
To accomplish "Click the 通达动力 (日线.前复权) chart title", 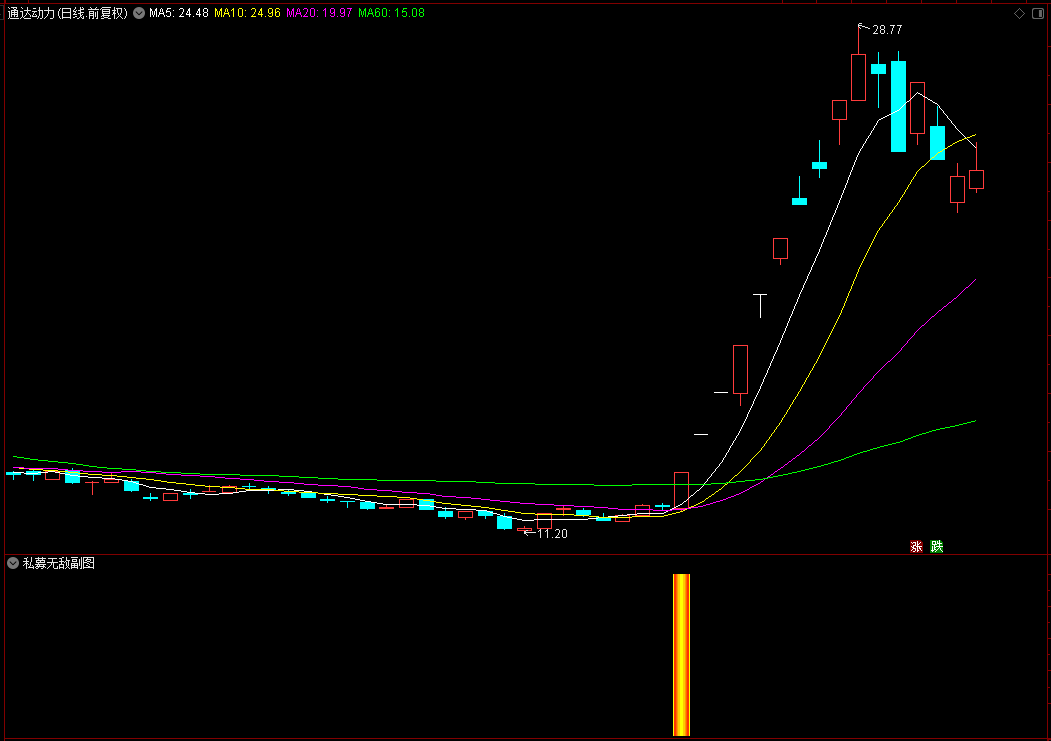I will coord(67,14).
